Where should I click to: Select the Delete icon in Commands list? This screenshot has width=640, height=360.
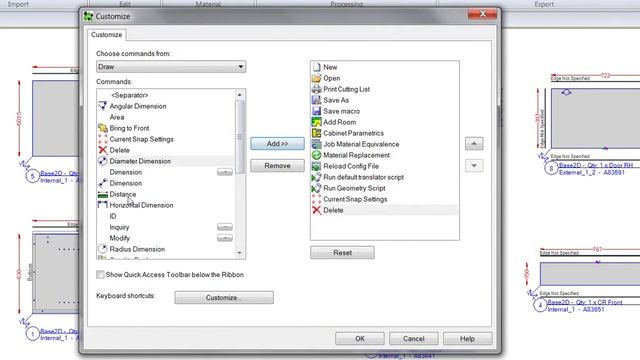pos(102,150)
